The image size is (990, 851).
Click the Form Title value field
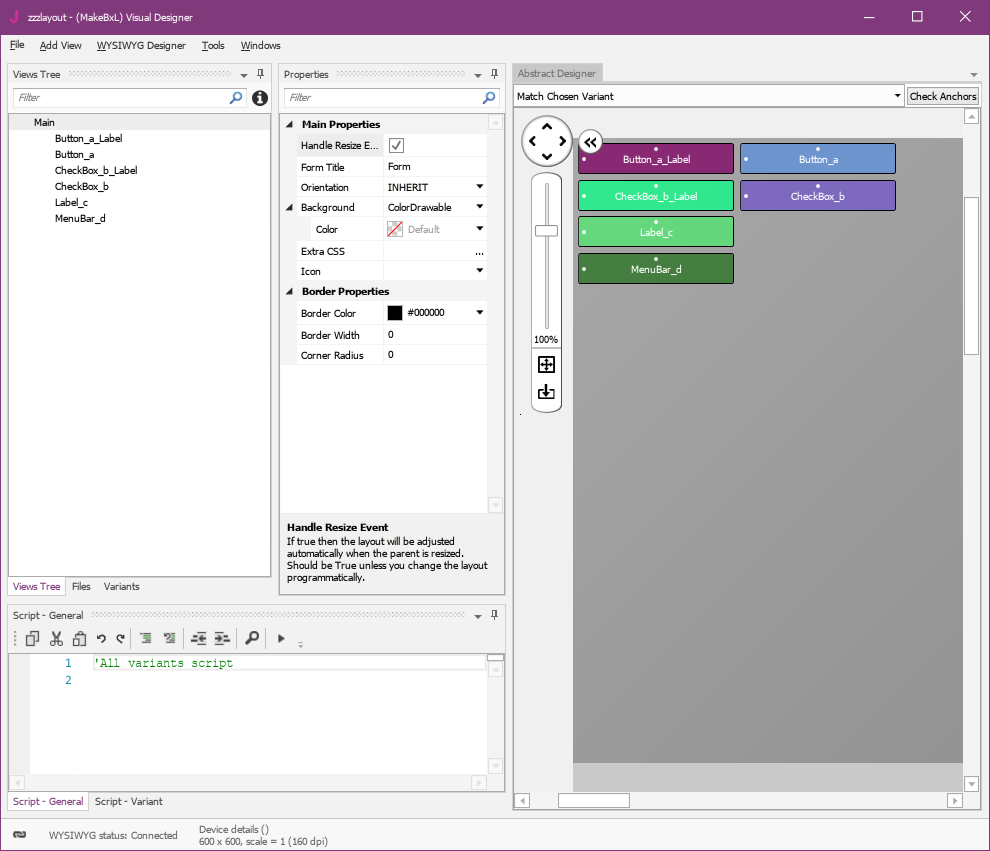434,167
